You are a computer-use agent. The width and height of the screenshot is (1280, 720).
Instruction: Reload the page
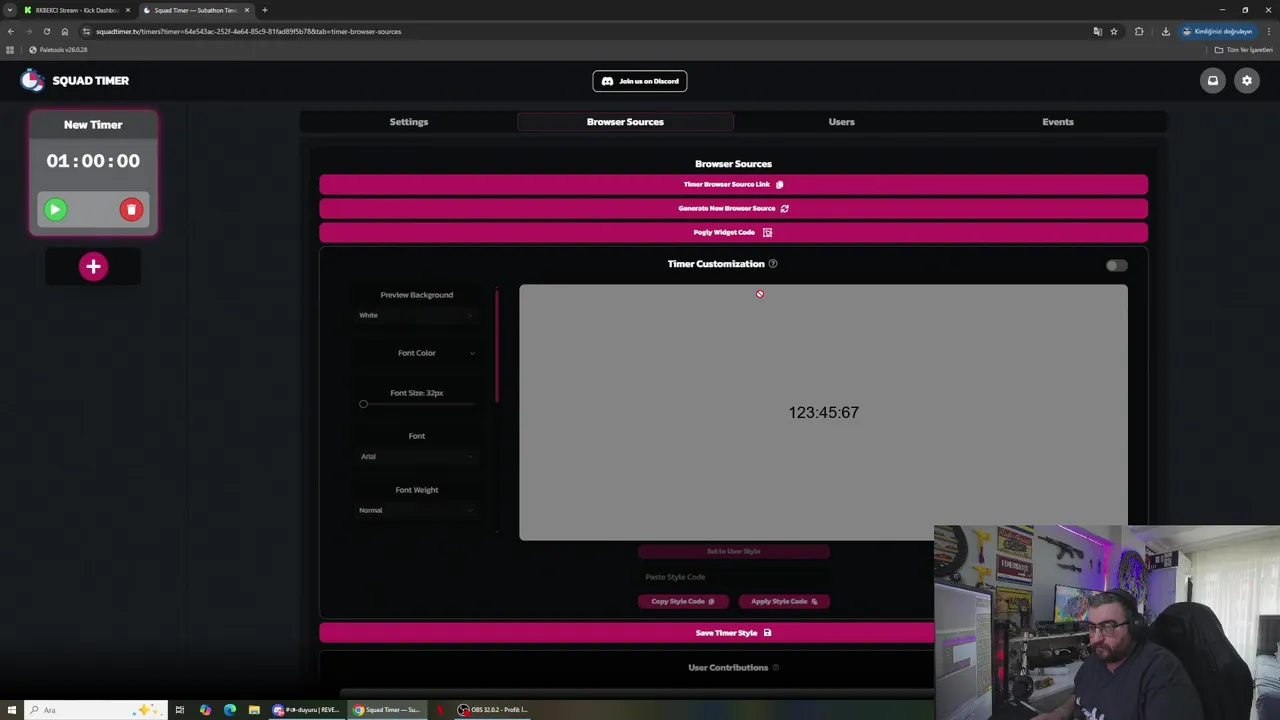(47, 31)
